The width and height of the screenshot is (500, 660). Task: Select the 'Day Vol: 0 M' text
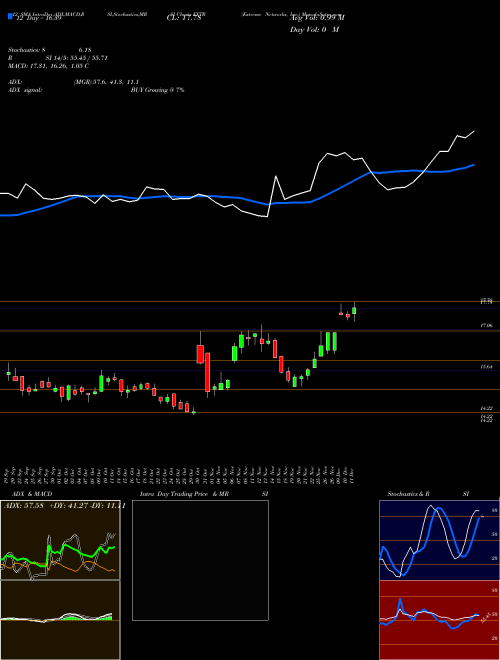pyautogui.click(x=314, y=30)
